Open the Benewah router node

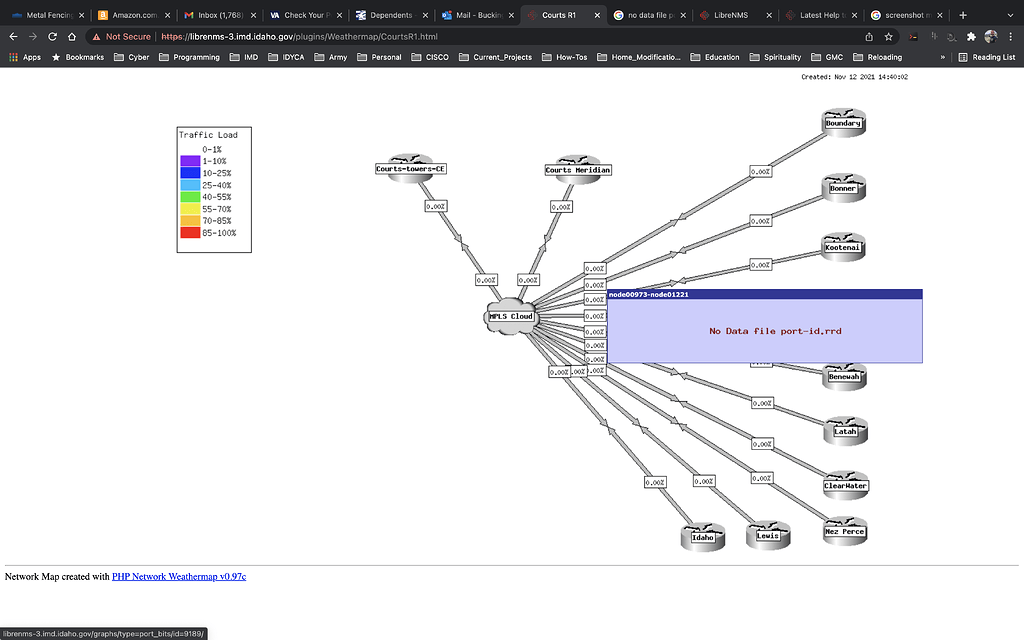tap(843, 376)
